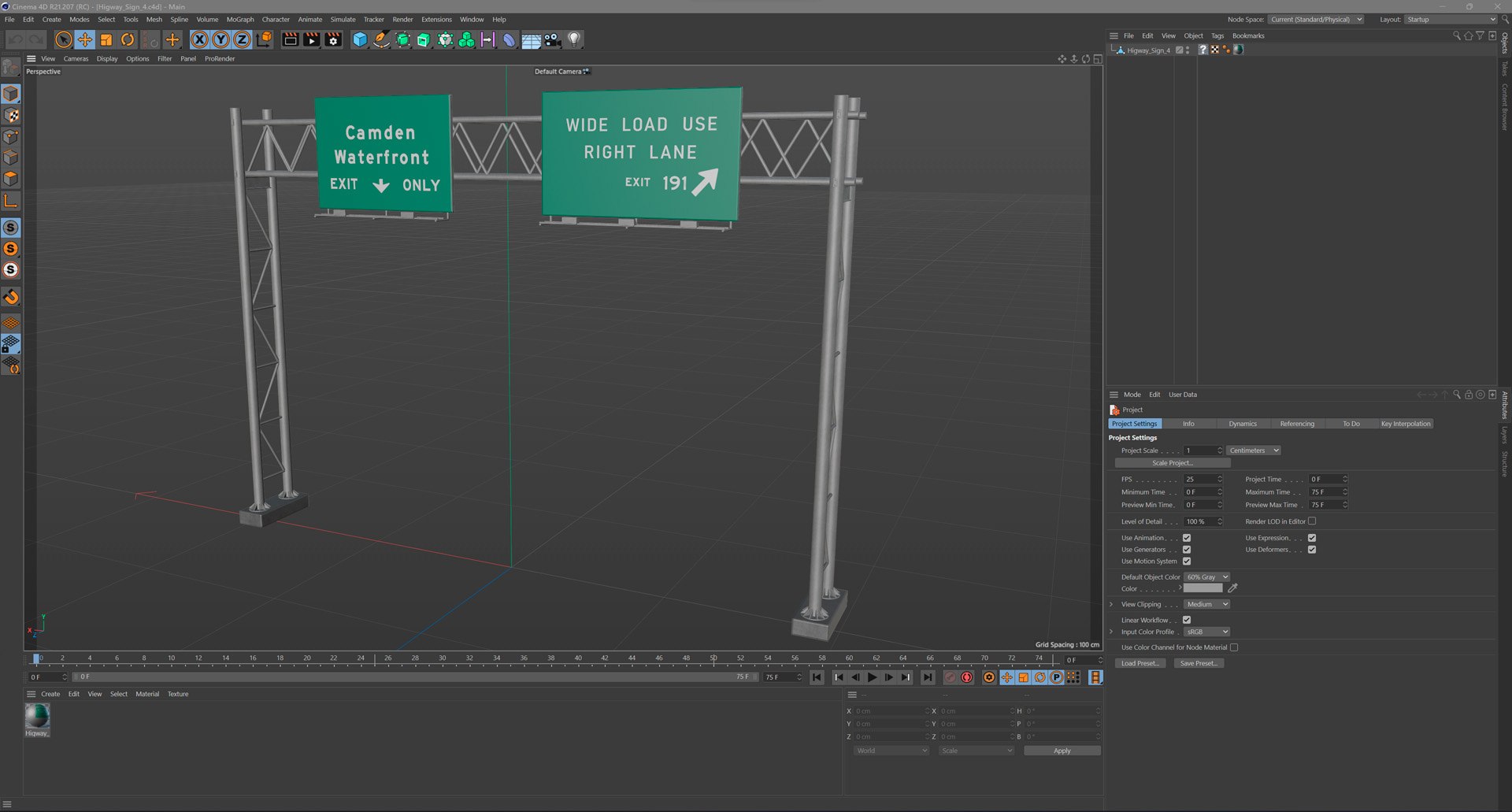Click the Cube primitive icon
Screen dimensions: 1512x812
tap(360, 39)
